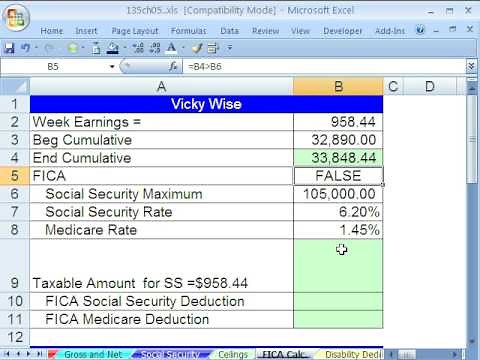
Task: Apply fill color with the paint bucket icon
Action: [x=113, y=48]
